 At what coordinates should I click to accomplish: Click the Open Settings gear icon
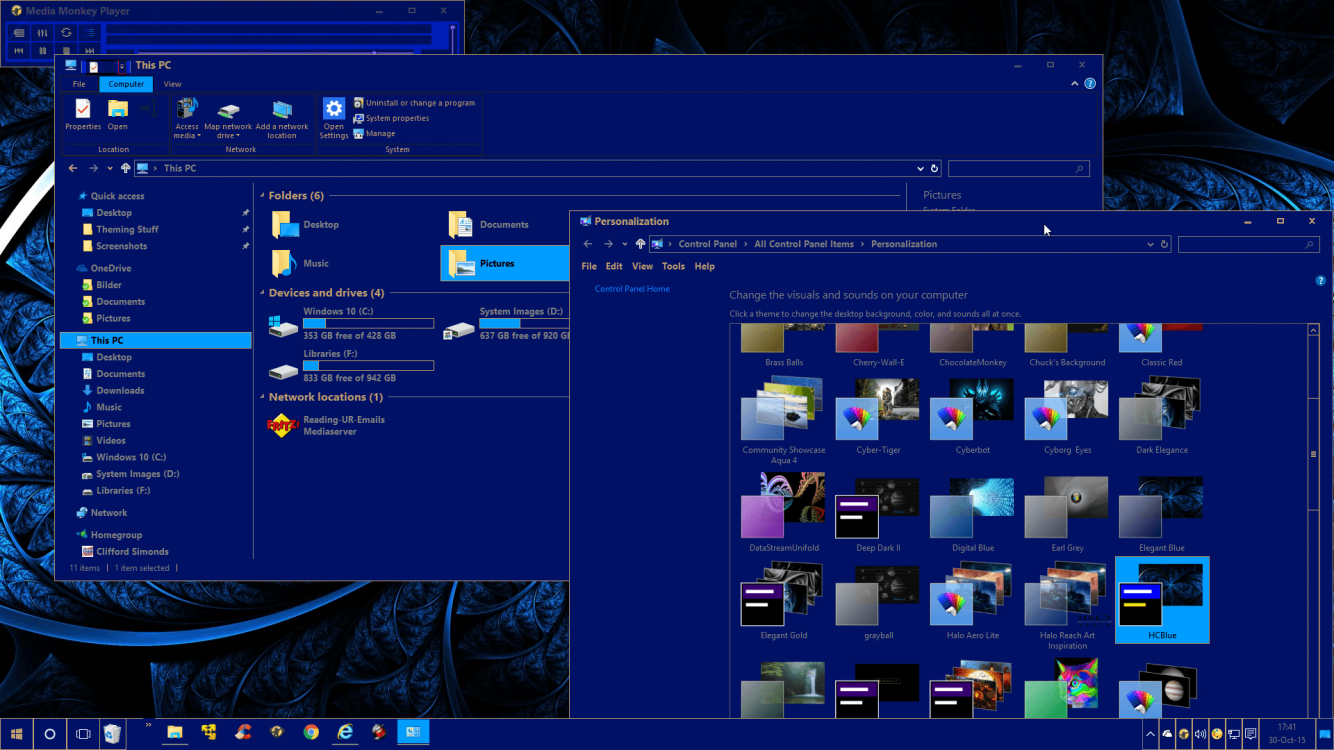(334, 118)
